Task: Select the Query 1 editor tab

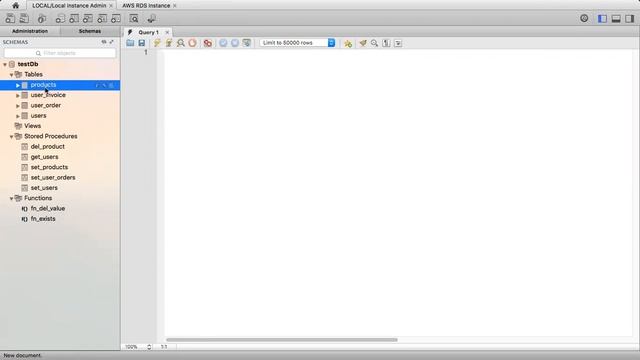Action: [148, 32]
